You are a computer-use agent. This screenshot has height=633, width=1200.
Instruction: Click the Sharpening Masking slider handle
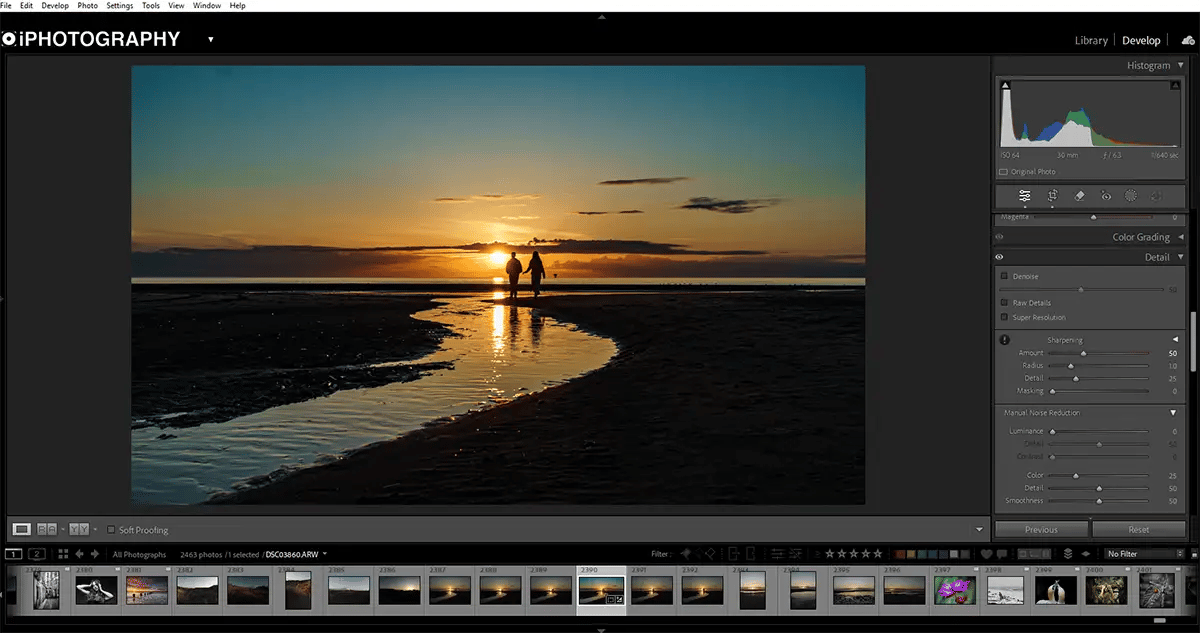click(1052, 391)
